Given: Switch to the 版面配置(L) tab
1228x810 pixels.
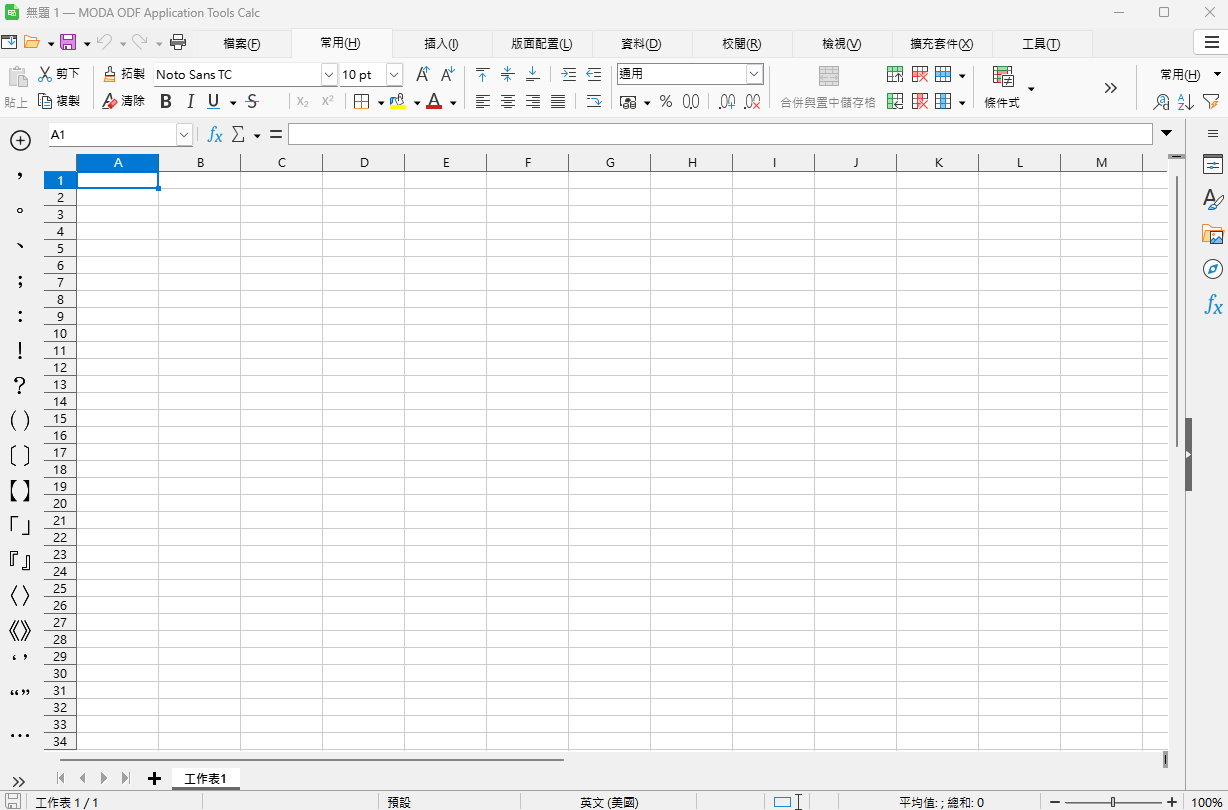Looking at the screenshot, I should (x=541, y=44).
